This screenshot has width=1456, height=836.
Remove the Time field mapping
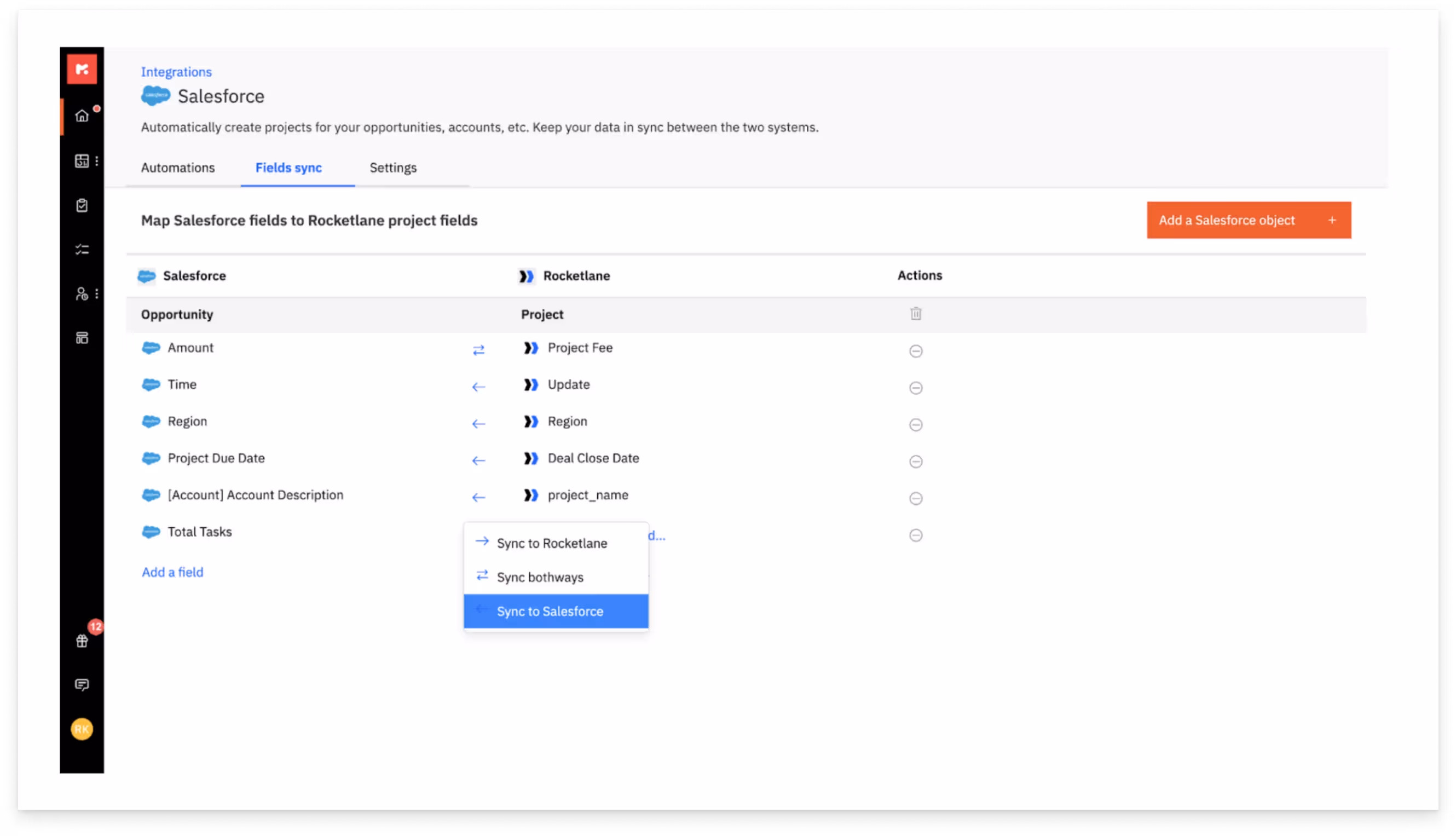pyautogui.click(x=915, y=388)
